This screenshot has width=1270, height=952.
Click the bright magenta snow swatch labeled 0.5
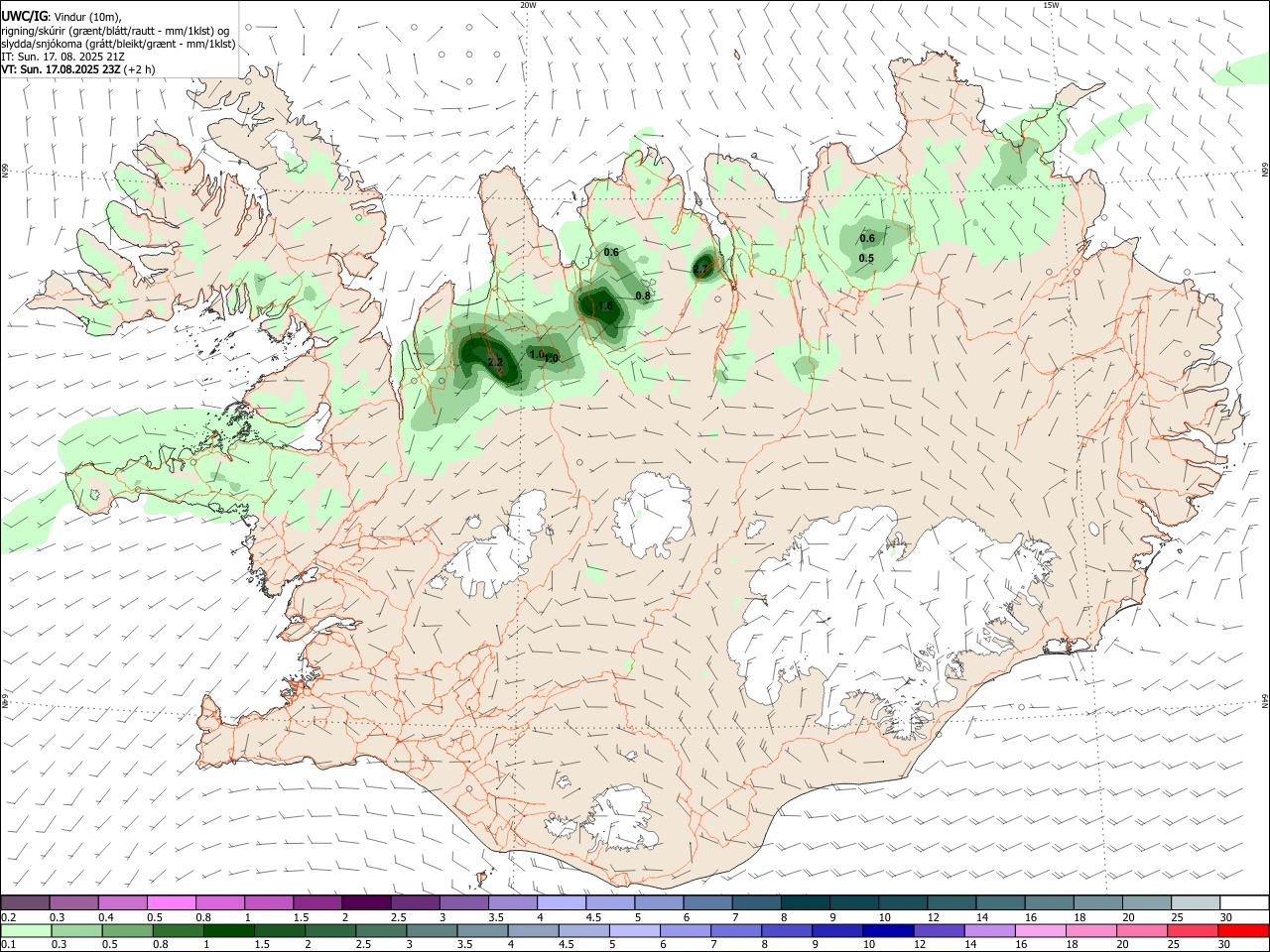171,903
